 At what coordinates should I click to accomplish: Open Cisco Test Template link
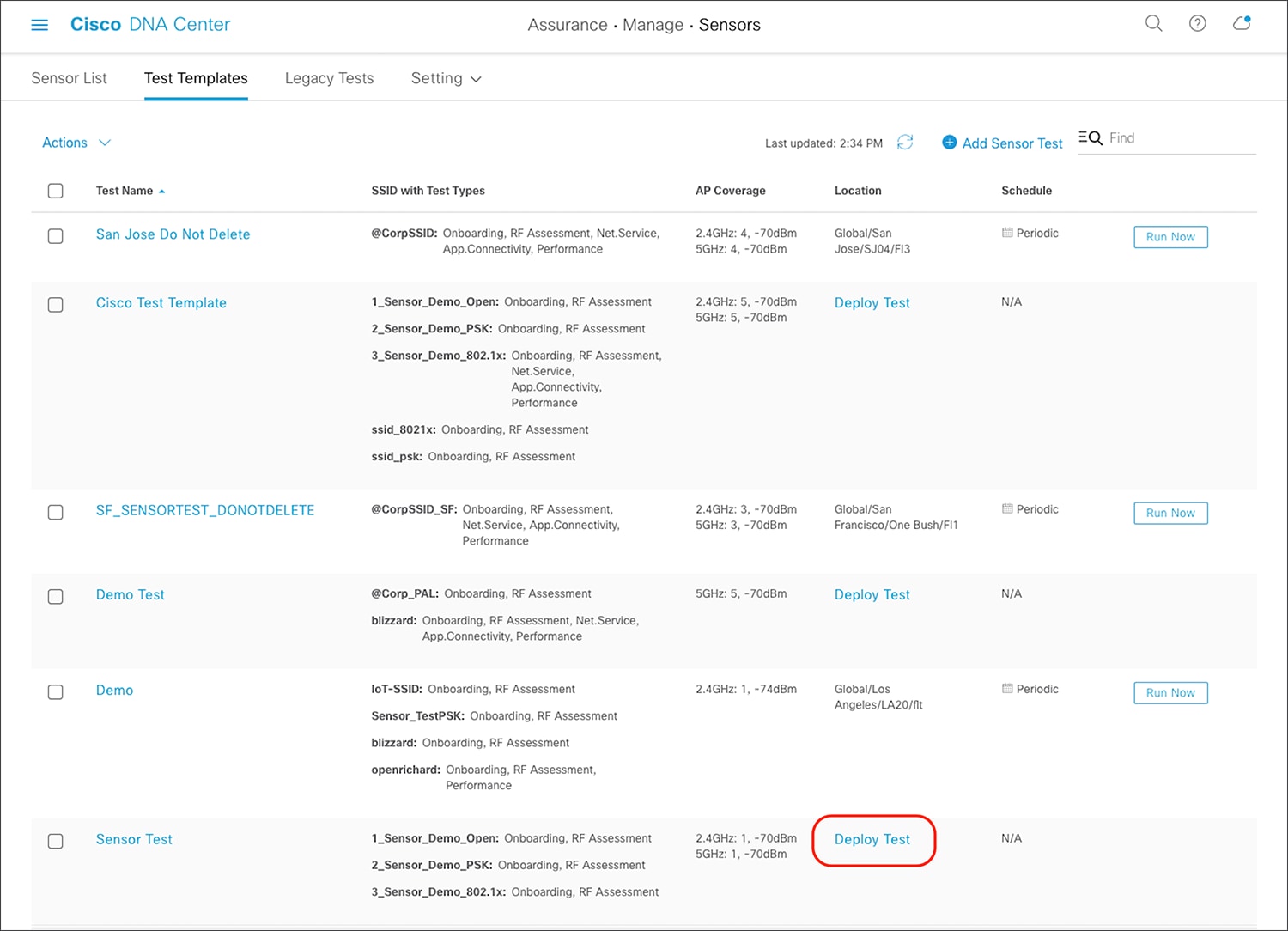(x=161, y=303)
